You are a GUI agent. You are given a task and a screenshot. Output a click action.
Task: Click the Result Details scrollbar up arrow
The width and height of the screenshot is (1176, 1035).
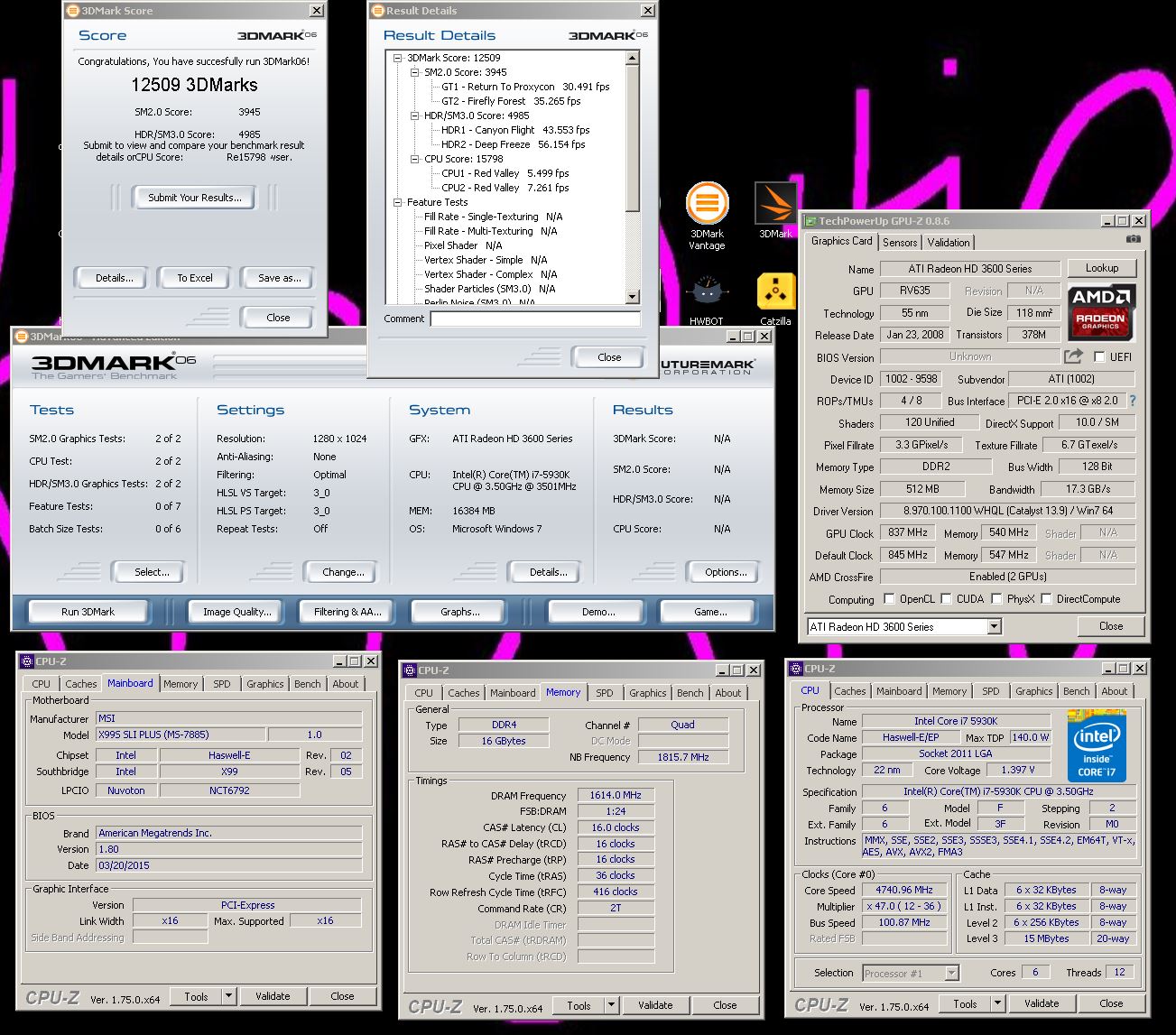pos(632,58)
